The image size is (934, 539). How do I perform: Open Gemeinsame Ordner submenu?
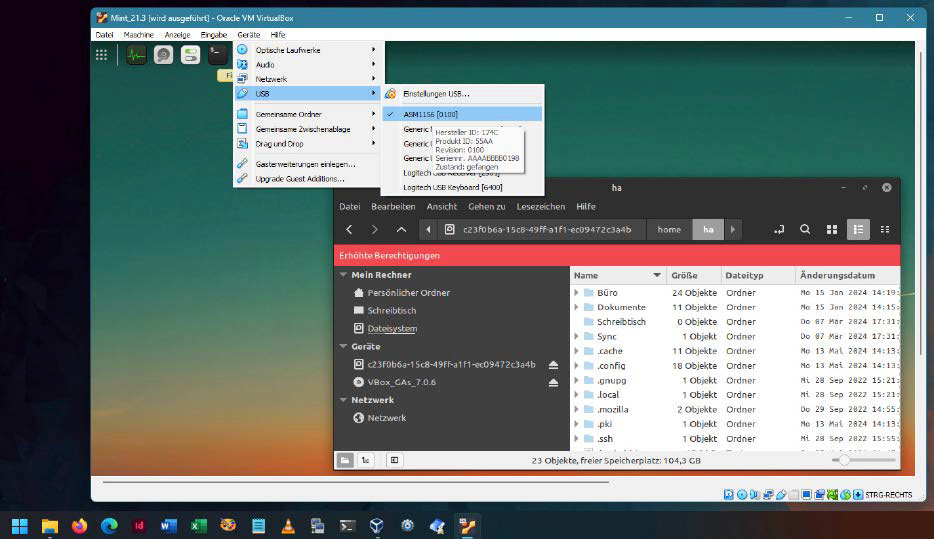pos(307,114)
